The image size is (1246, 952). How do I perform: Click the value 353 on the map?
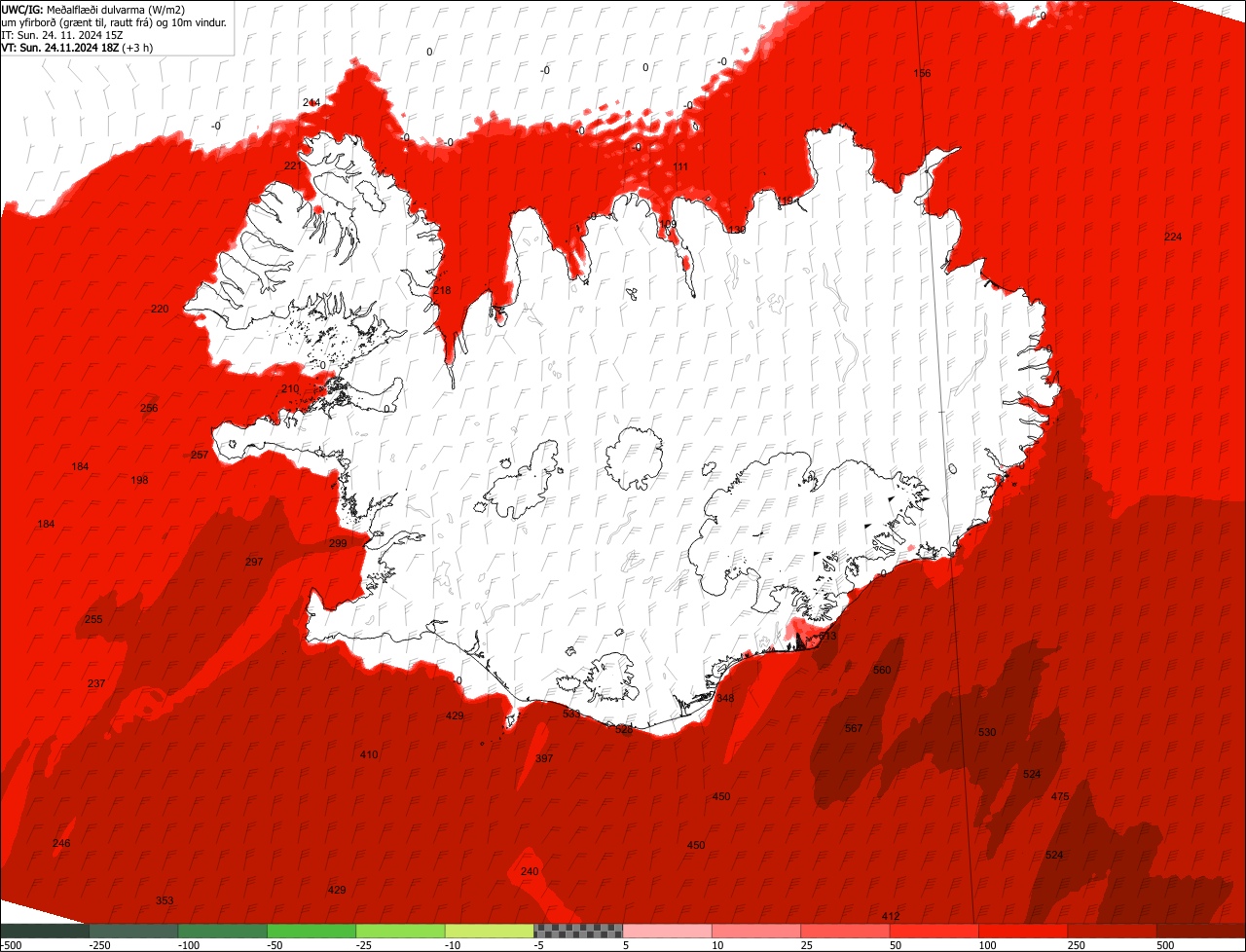pos(165,901)
